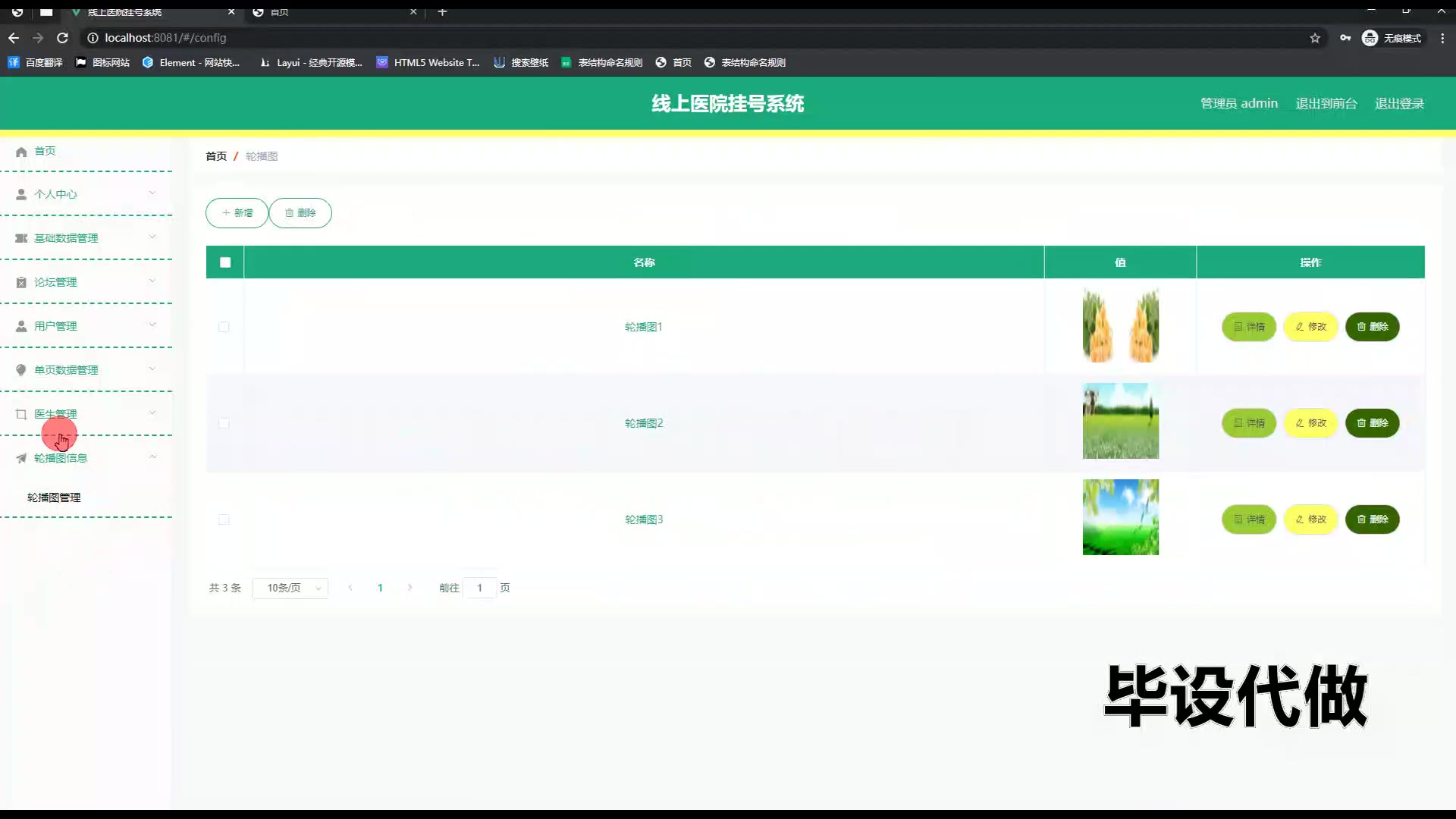Viewport: 1456px width, 819px height.
Task: Select 轮播图管理 submenu item
Action: click(x=54, y=498)
